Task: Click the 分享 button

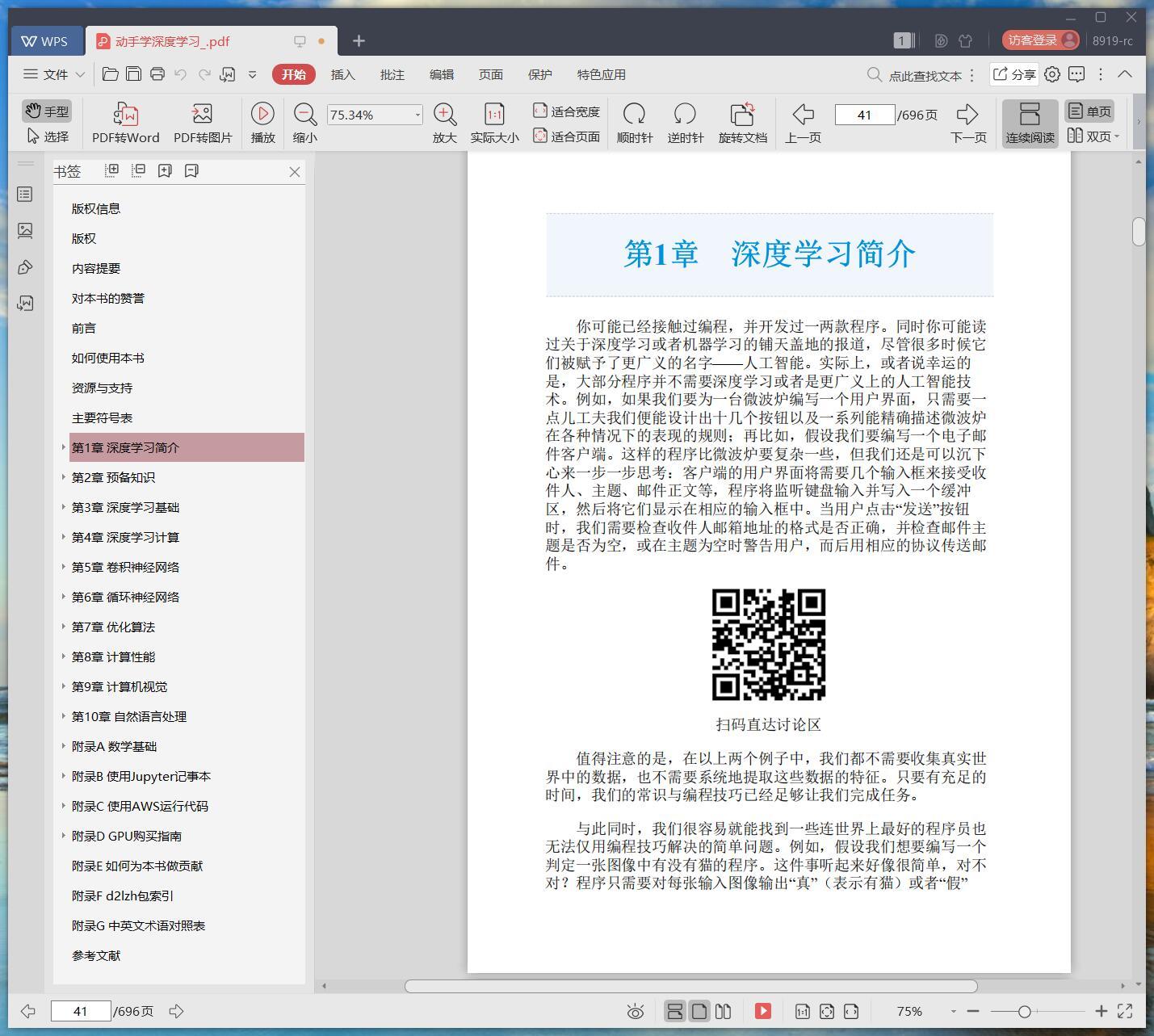Action: tap(1013, 74)
